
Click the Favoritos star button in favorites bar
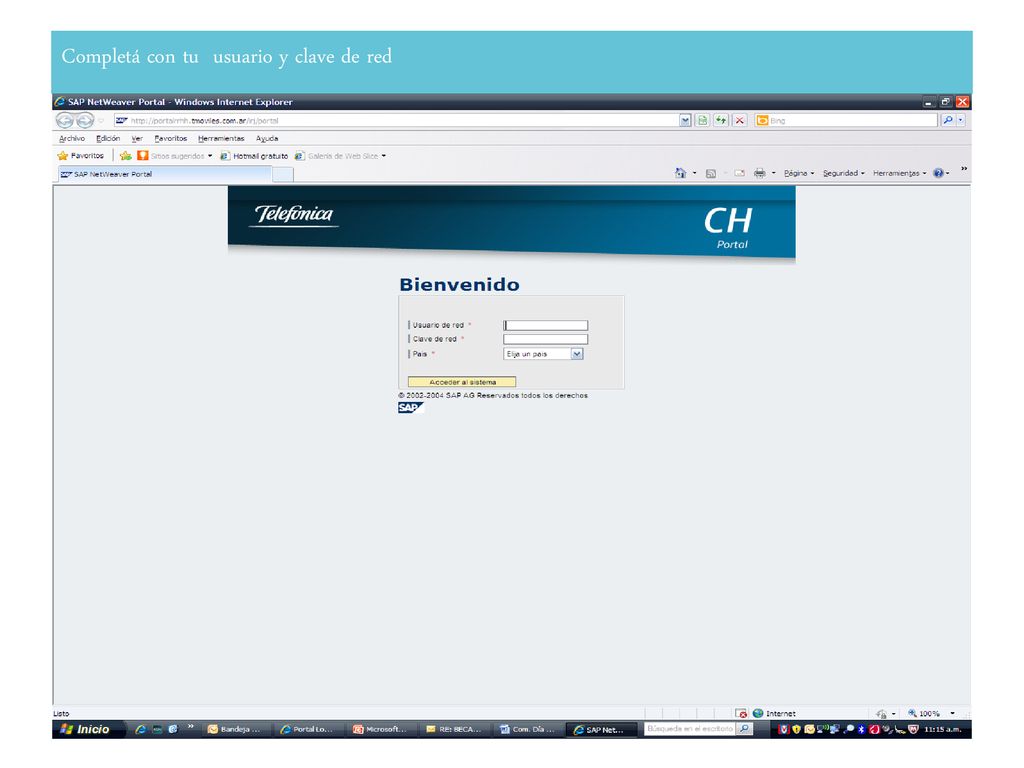pos(81,156)
